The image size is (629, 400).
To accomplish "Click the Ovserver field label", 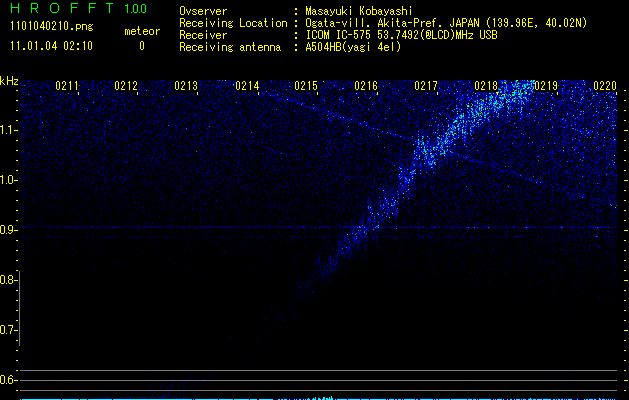I will point(203,11).
